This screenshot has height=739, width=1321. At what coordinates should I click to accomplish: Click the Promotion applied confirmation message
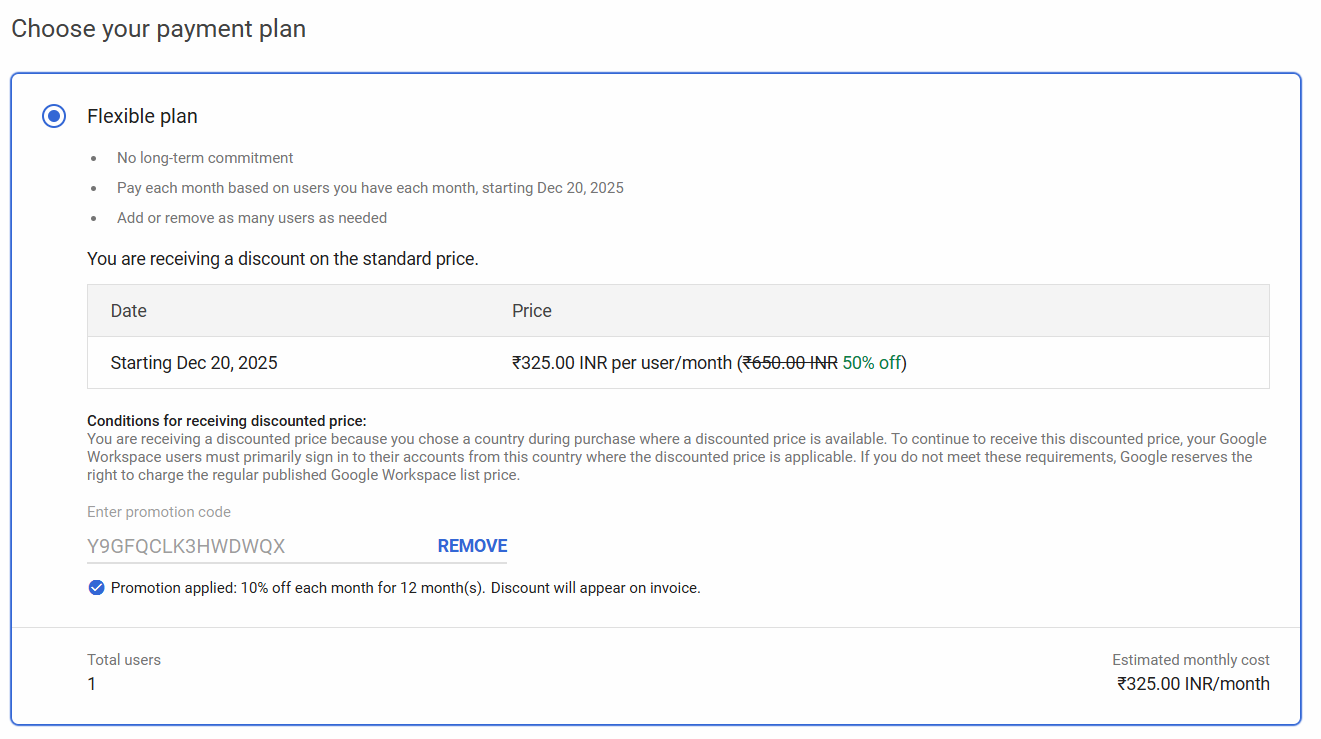click(405, 588)
